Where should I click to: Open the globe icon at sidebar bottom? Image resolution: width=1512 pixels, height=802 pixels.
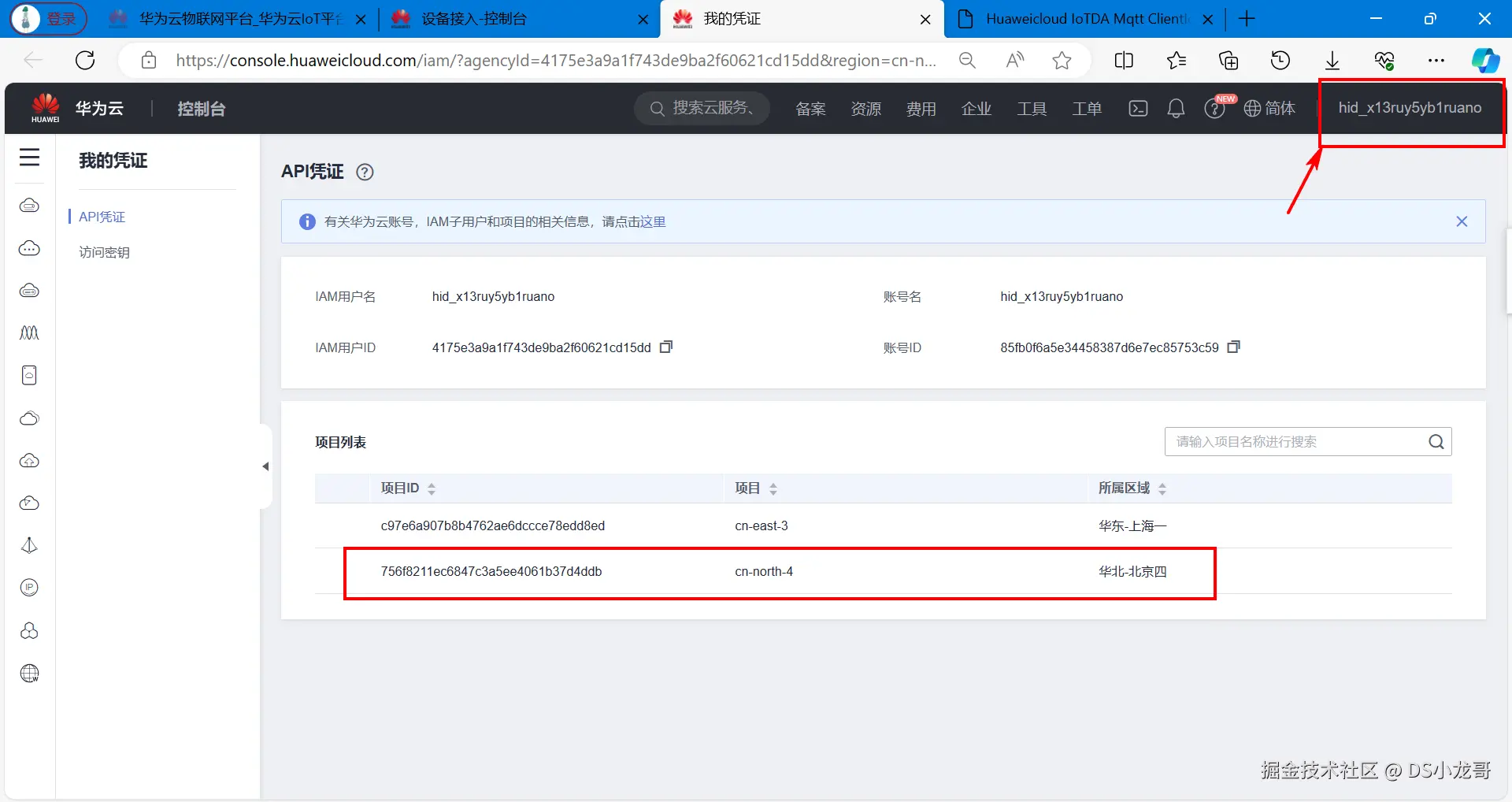point(29,674)
